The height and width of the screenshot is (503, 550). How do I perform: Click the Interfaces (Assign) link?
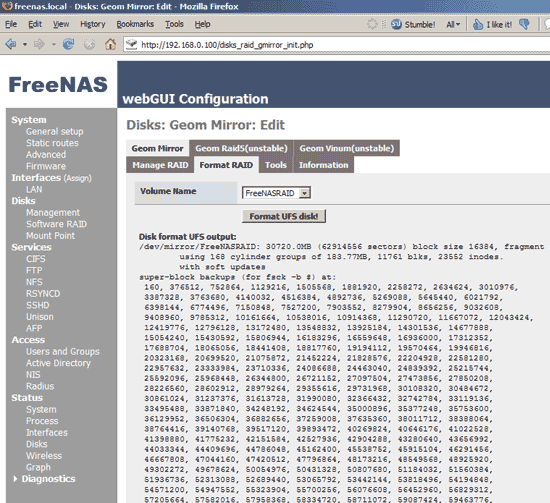click(51, 178)
